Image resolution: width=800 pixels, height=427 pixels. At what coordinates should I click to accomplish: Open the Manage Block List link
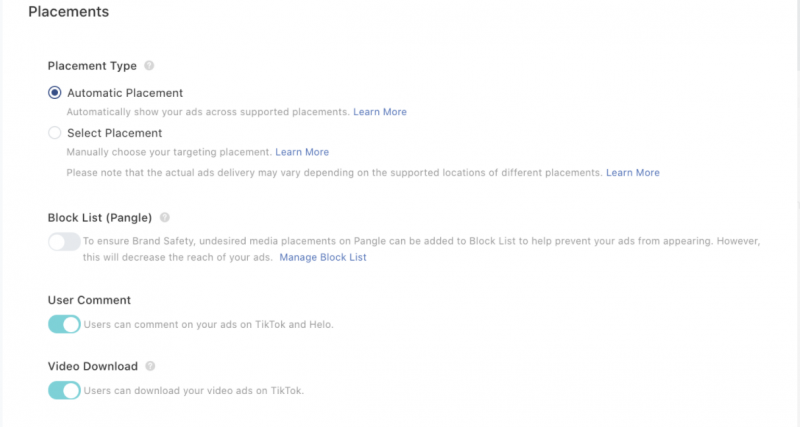point(322,257)
